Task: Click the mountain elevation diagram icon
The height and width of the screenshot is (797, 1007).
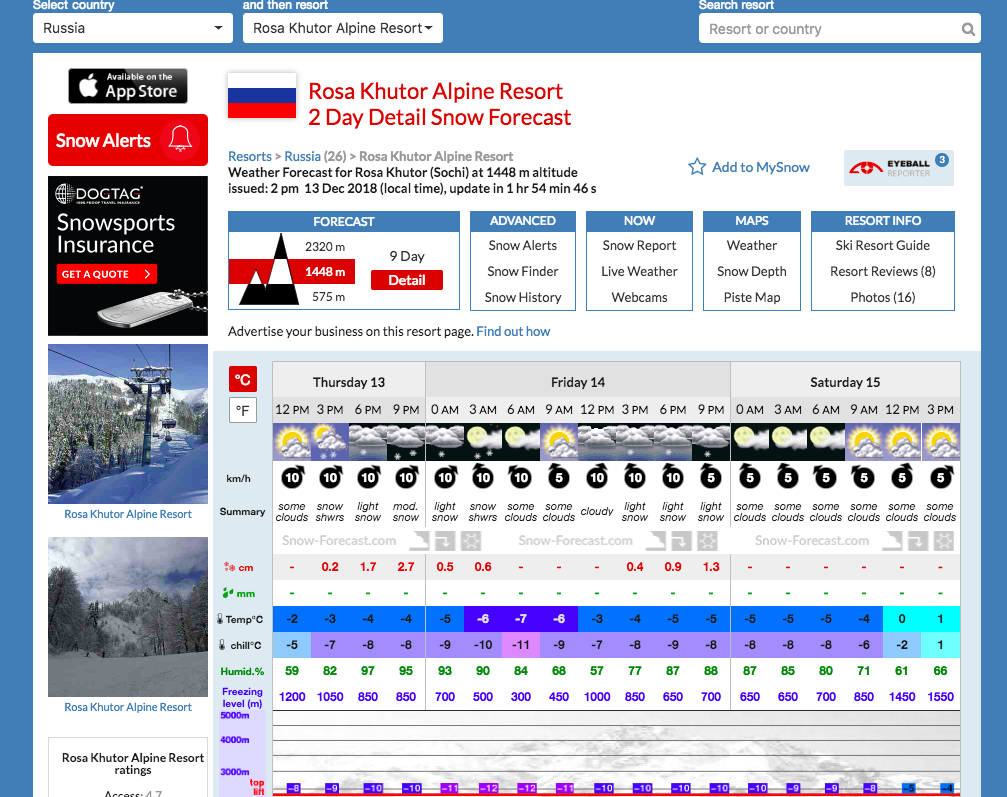Action: 269,270
